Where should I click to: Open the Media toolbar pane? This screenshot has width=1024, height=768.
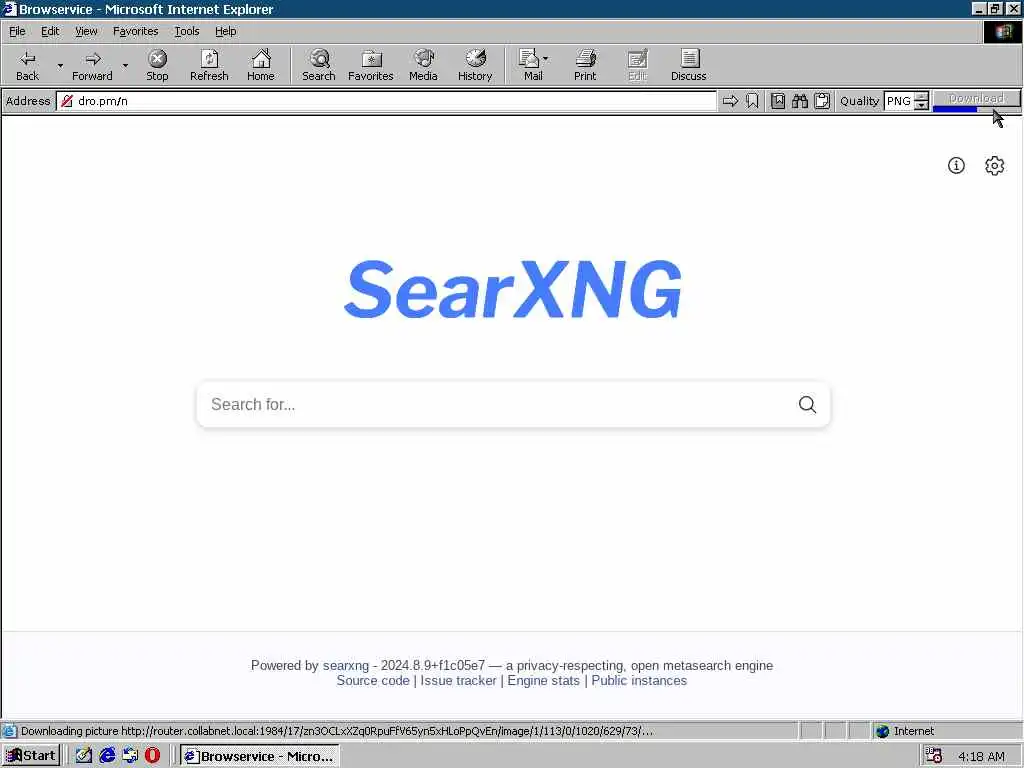tap(423, 65)
